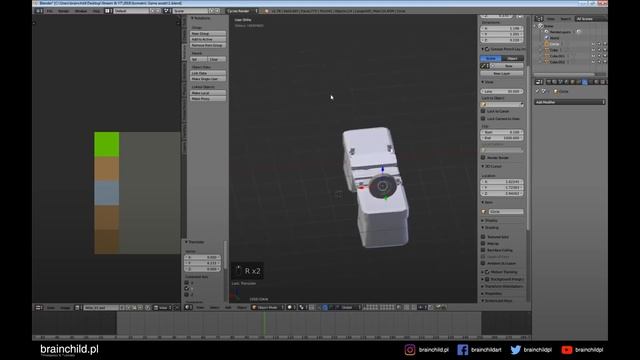Screen dimensions: 640x360
Task: Open the Add menu in the 3D viewport header
Action: click(x=228, y=307)
